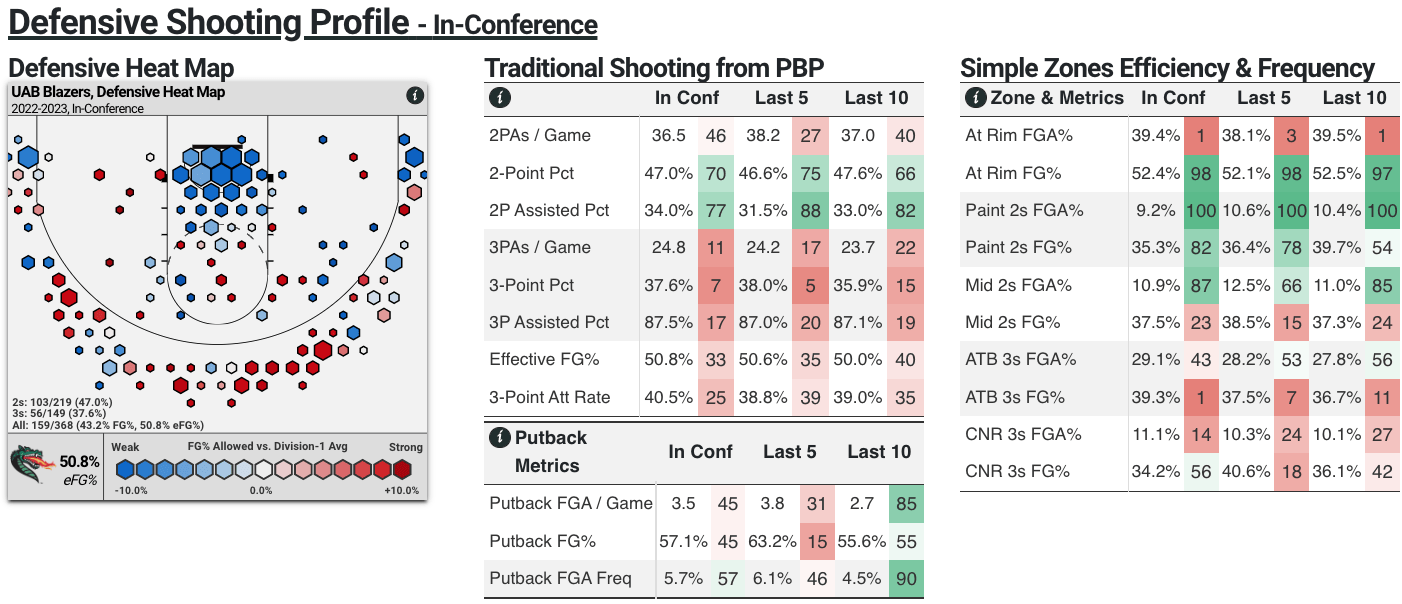The height and width of the screenshot is (604, 1402).
Task: Click the "Defensive Shooting Profile" page title
Action: [x=209, y=22]
